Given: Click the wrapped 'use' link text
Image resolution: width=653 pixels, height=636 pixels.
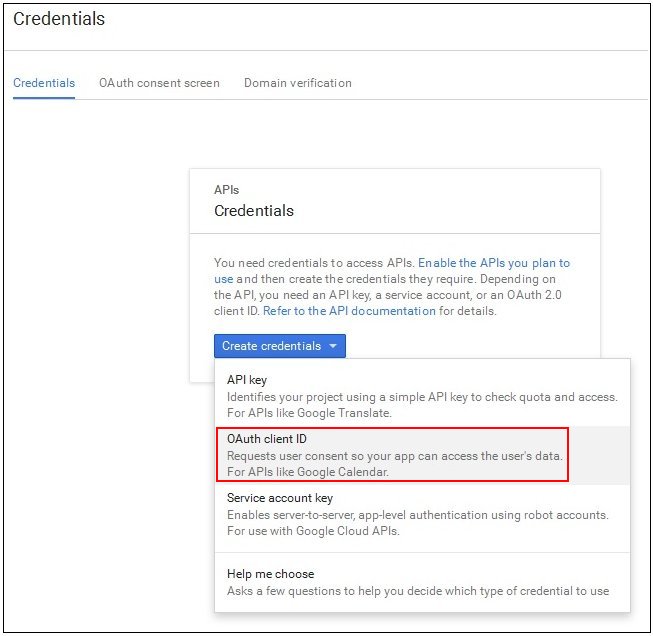Looking at the screenshot, I should (224, 279).
